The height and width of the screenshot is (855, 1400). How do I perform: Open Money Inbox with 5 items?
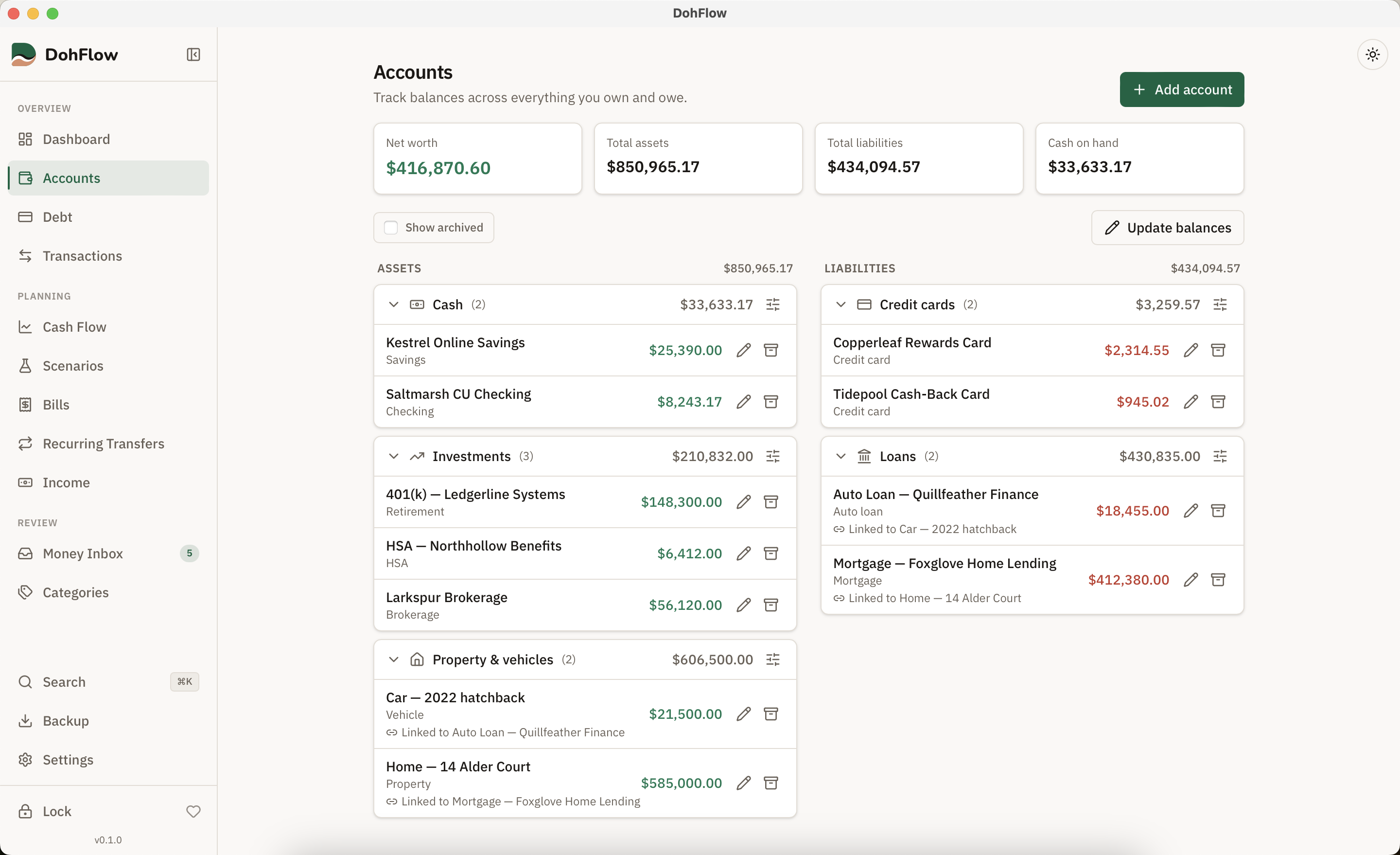(x=108, y=553)
